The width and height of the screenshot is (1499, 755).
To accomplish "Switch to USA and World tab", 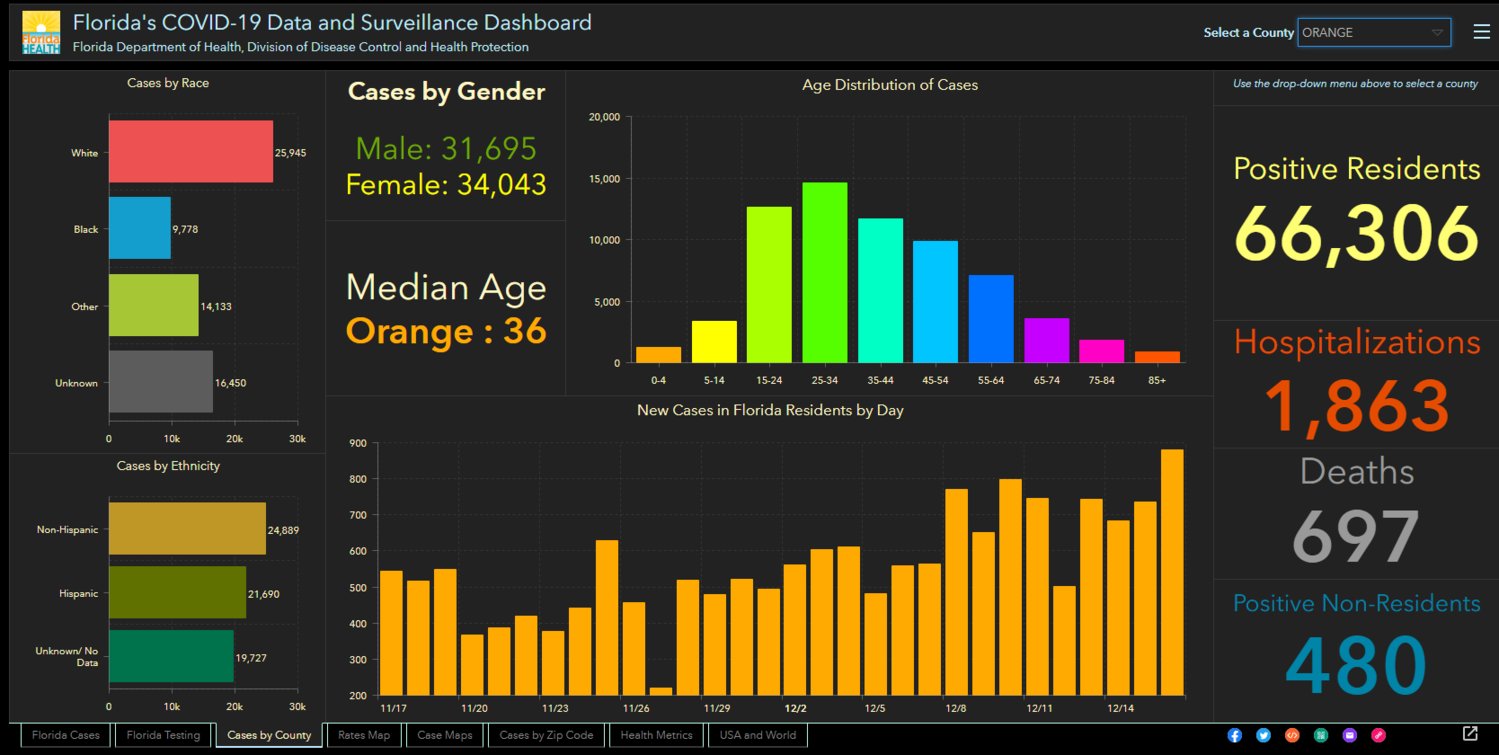I will tap(757, 735).
